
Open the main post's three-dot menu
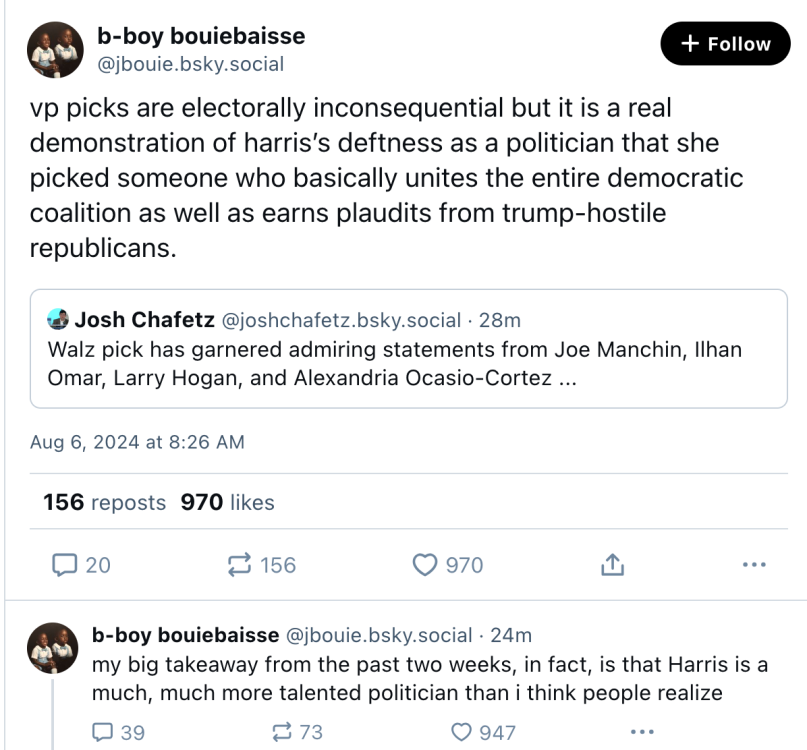click(754, 565)
